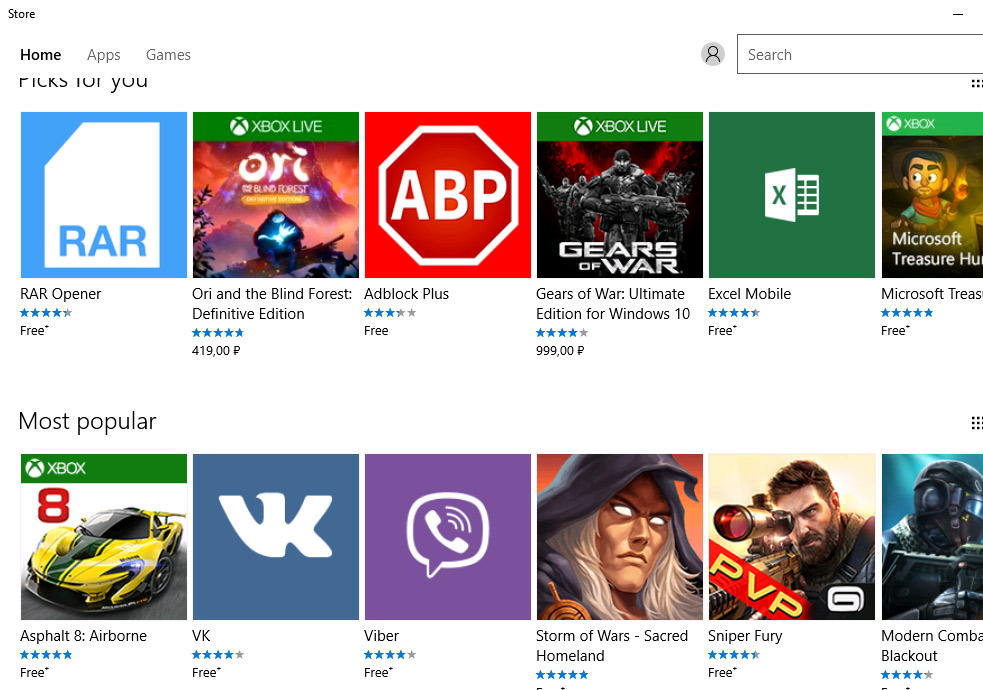The height and width of the screenshot is (690, 983).
Task: Click Storm of Wars - Sacred Homeland title
Action: [x=612, y=646]
